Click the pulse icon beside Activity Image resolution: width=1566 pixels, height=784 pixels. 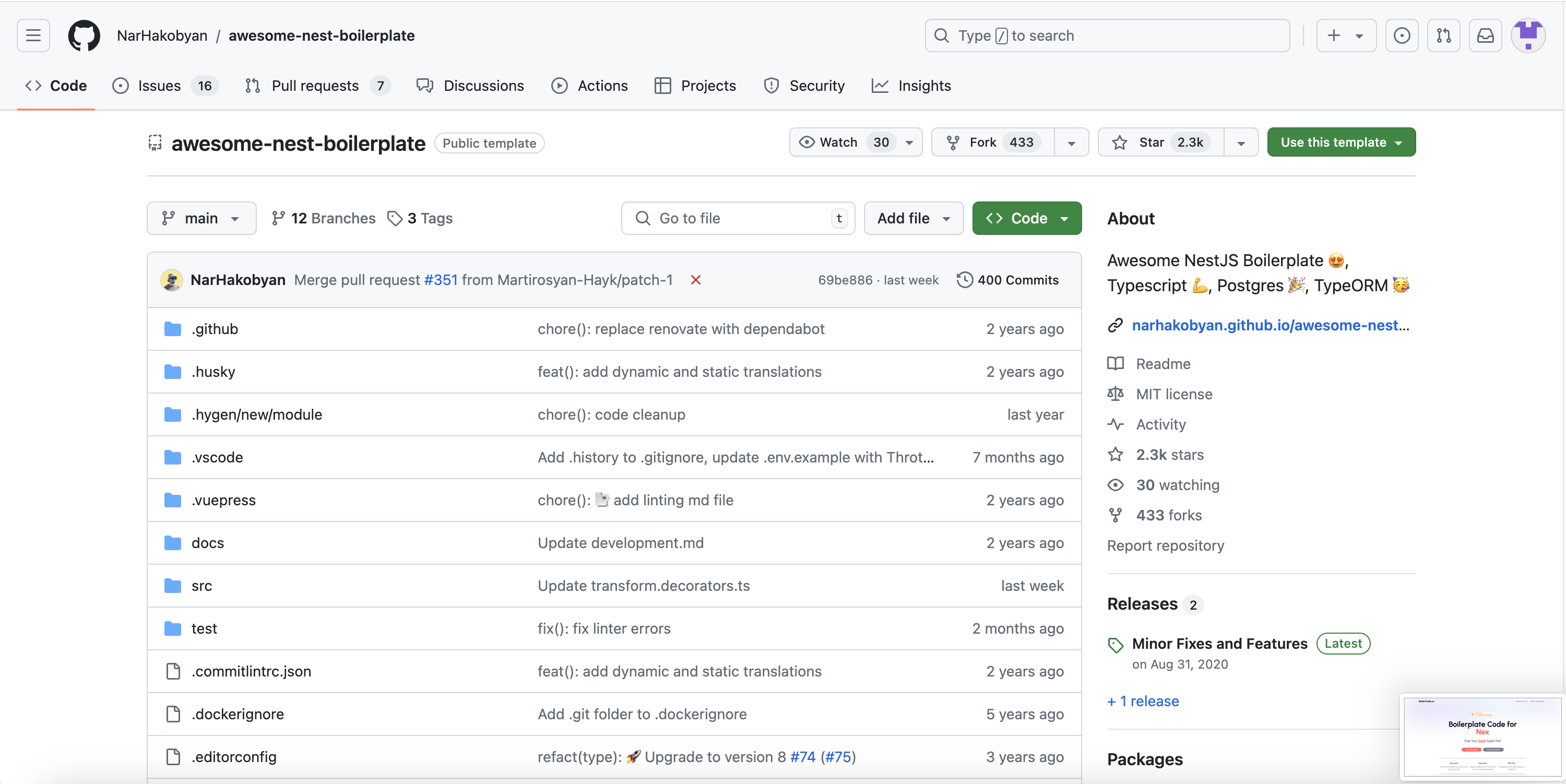click(x=1115, y=424)
